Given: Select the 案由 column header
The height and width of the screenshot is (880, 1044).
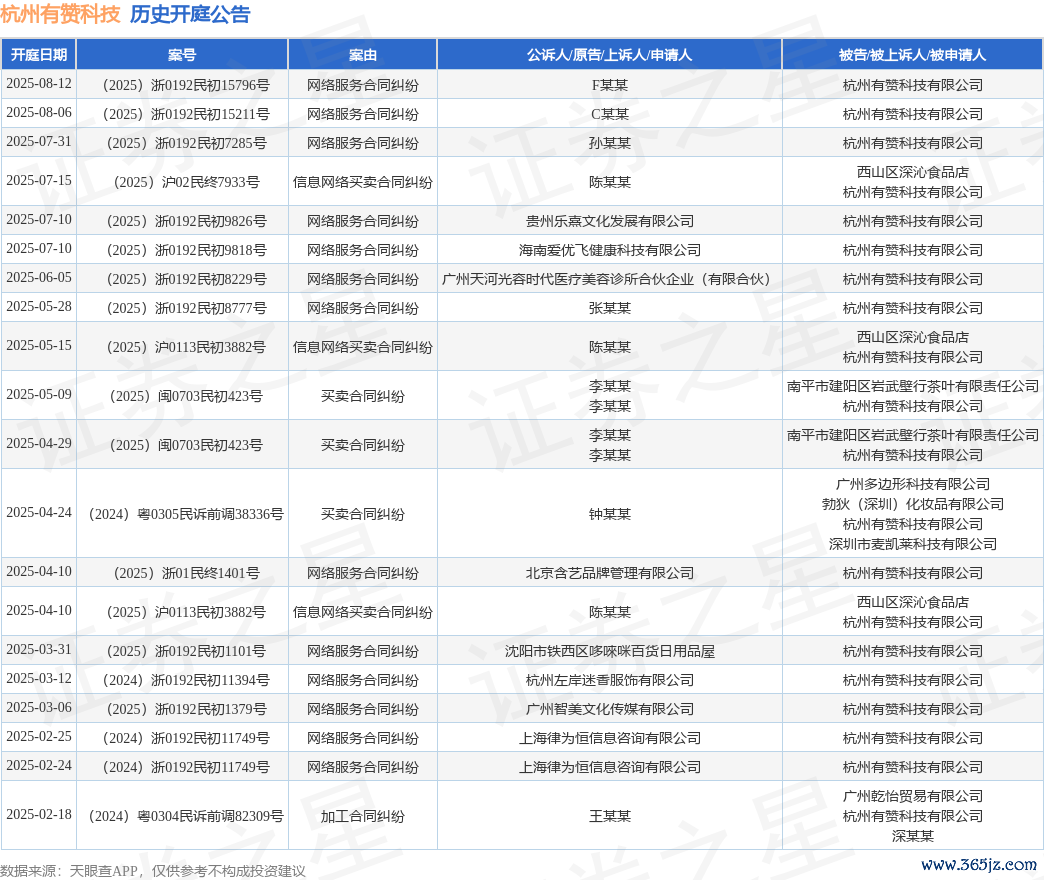Looking at the screenshot, I should 363,55.
